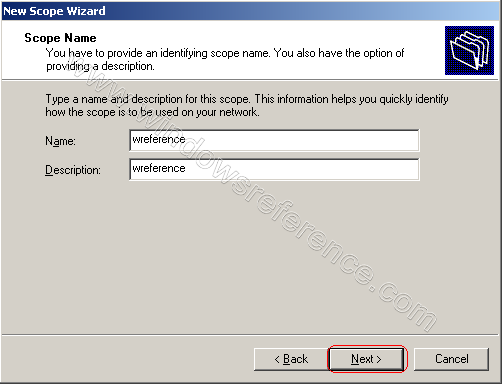Image resolution: width=502 pixels, height=384 pixels.
Task: Click the 'Type a name and description' instruction text
Action: pos(247,99)
